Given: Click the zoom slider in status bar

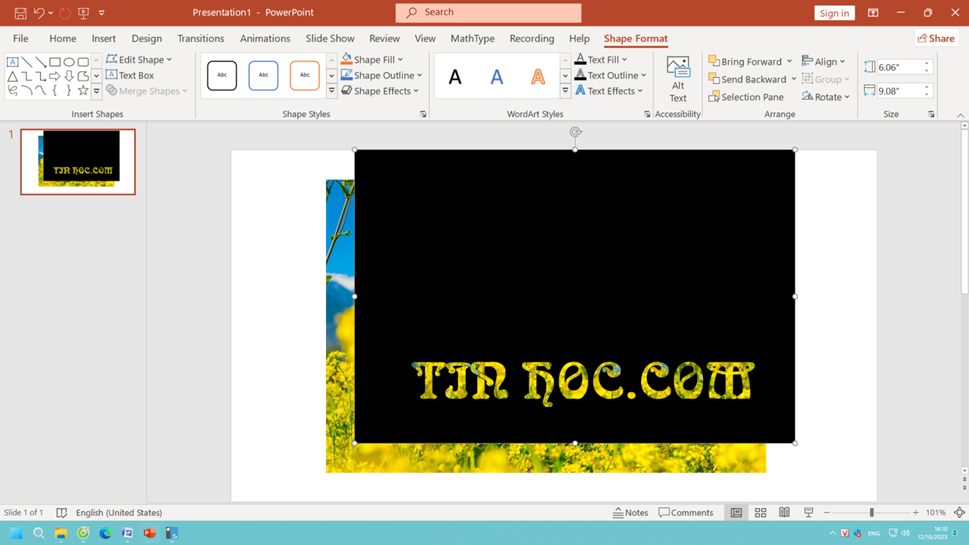Looking at the screenshot, I should (871, 513).
